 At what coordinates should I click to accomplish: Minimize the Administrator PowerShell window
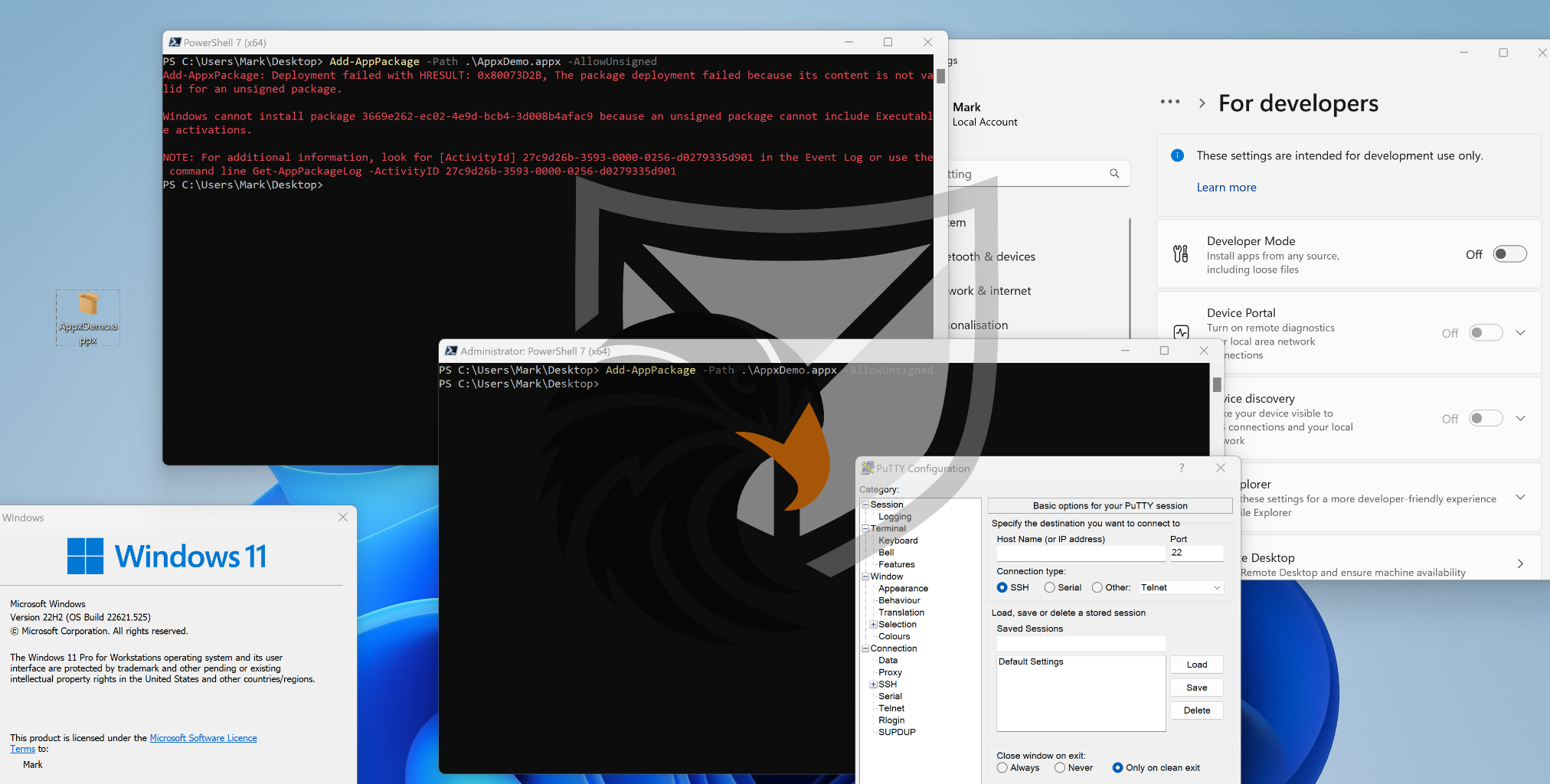pos(1125,351)
